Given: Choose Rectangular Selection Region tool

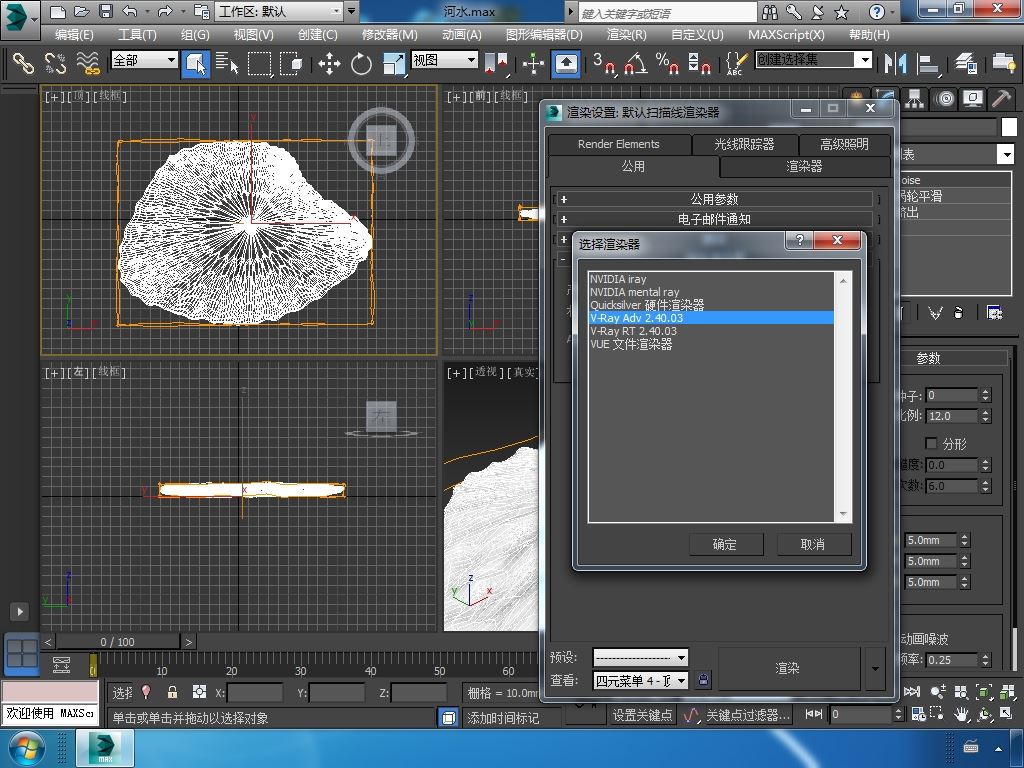Looking at the screenshot, I should click(x=259, y=63).
